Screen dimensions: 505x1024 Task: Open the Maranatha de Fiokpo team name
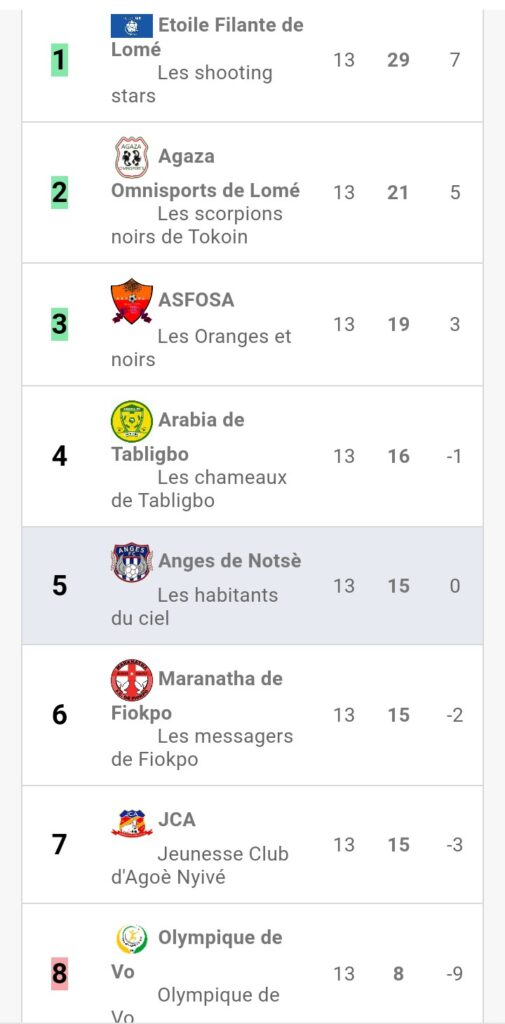pyautogui.click(x=197, y=696)
